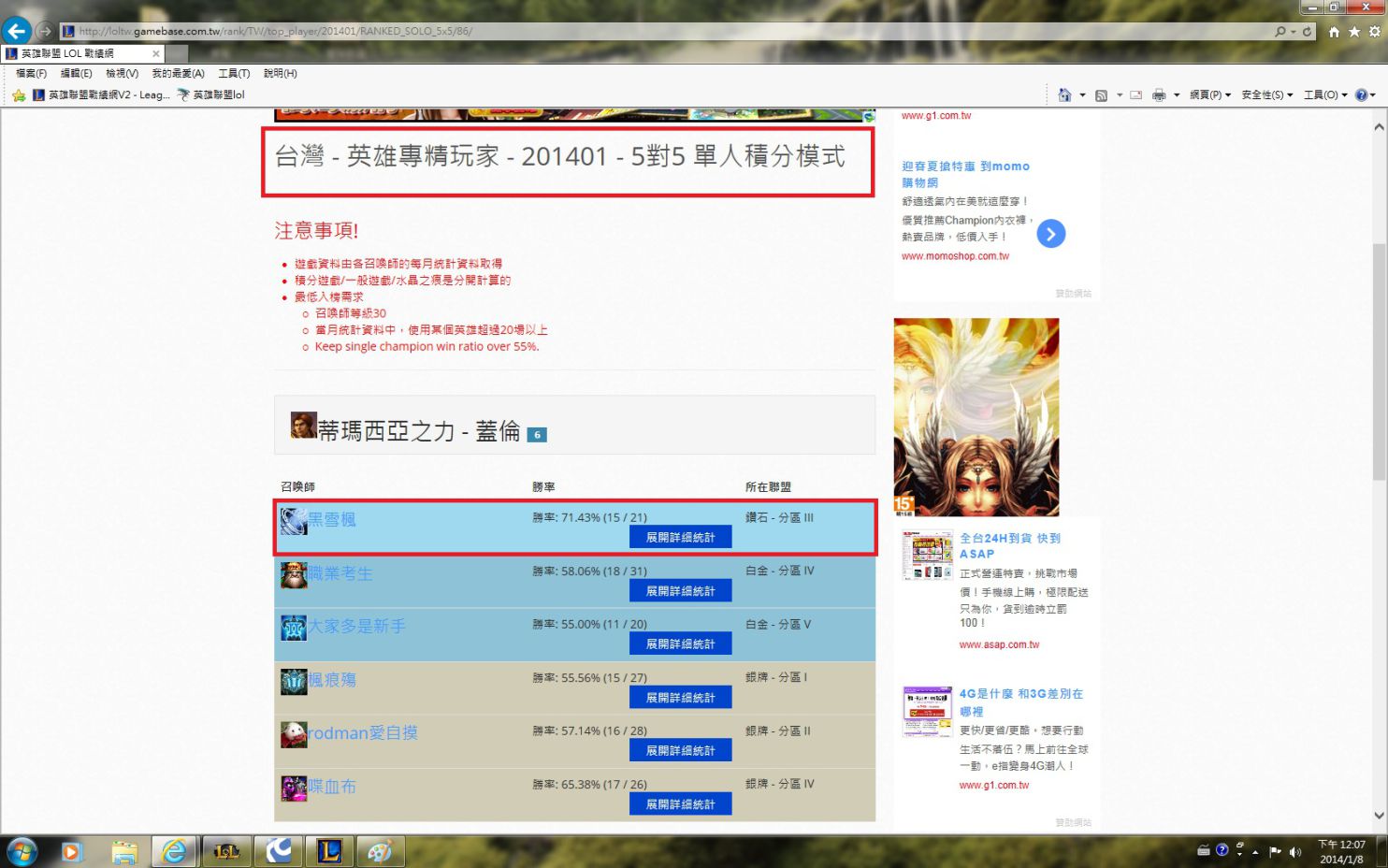Open the IE gear settings icon
Viewport: 1388px width, 868px height.
click(x=1374, y=32)
